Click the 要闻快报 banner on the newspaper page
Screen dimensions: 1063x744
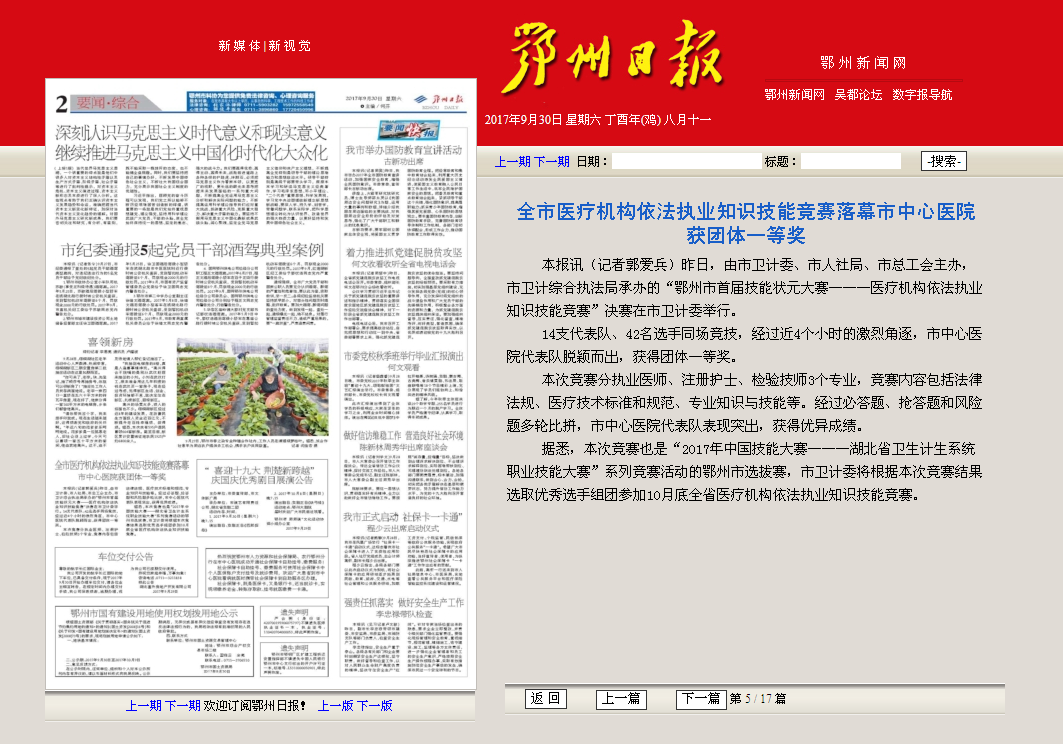(x=409, y=129)
